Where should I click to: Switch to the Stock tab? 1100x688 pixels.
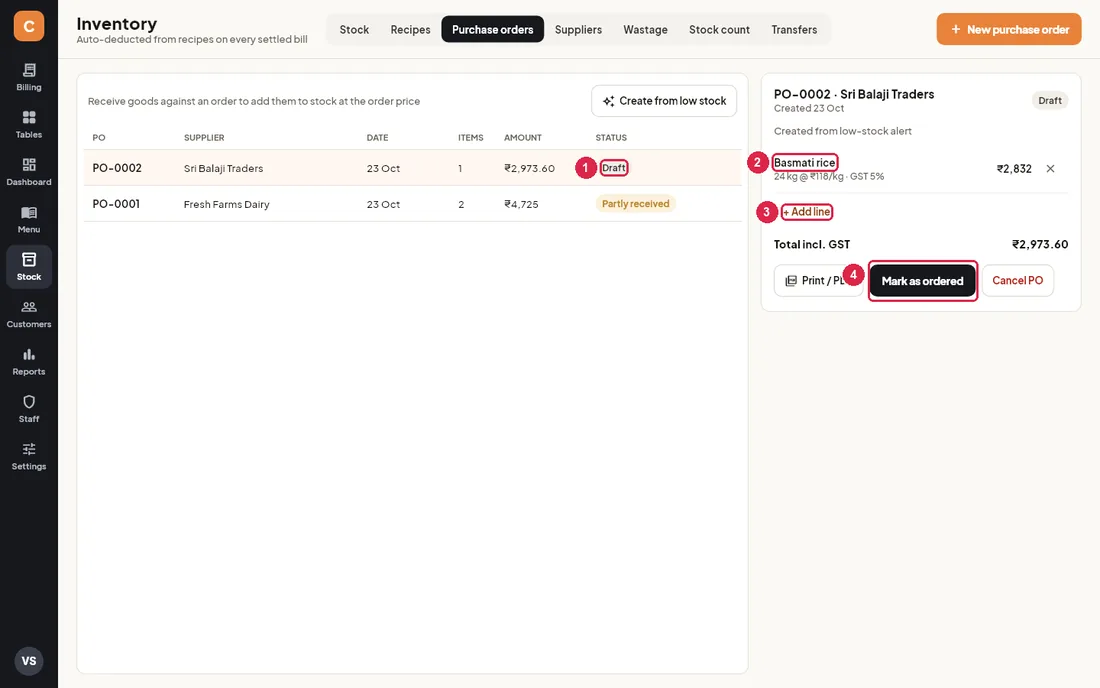tap(354, 29)
